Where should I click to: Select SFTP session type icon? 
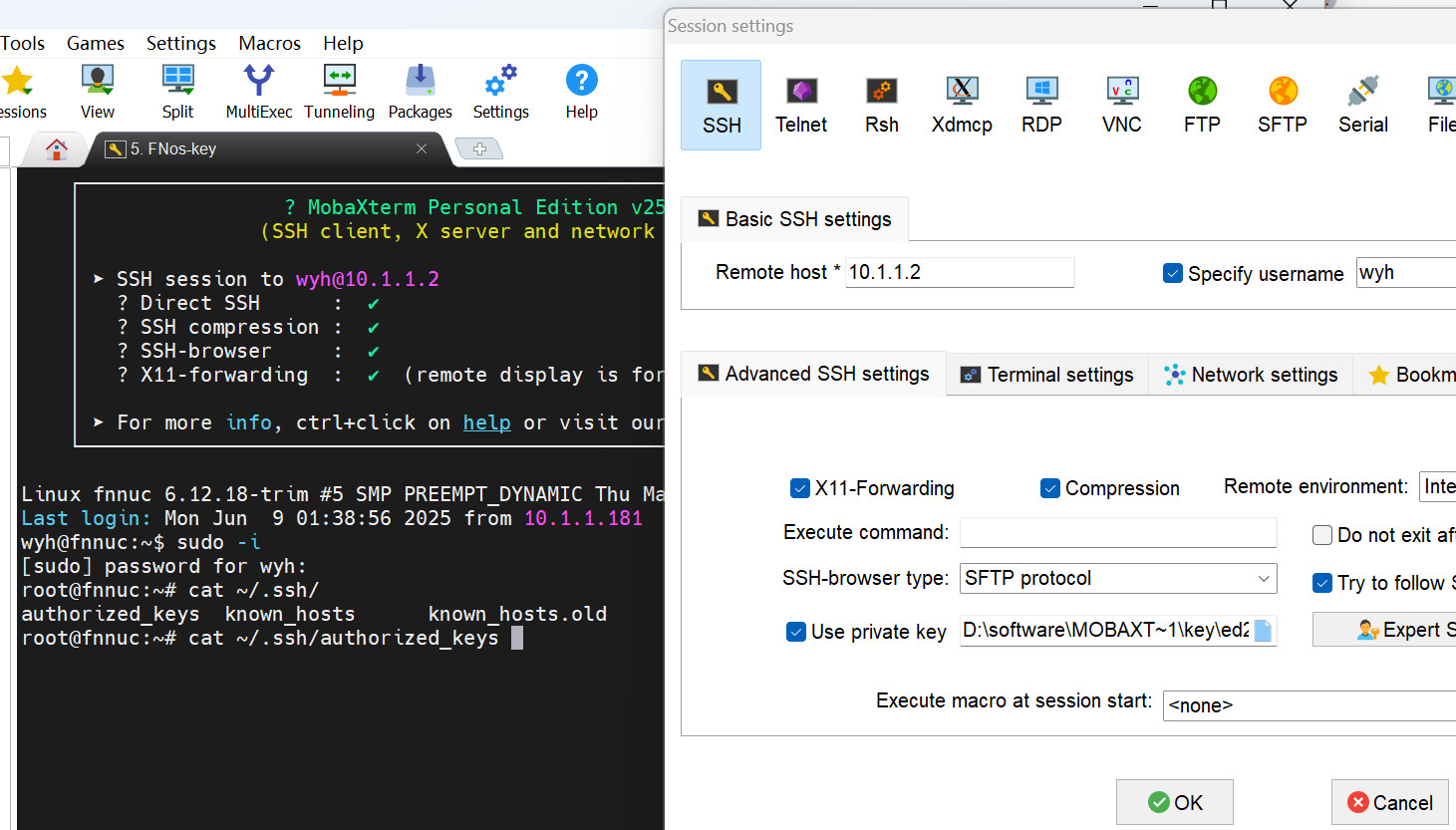click(x=1283, y=105)
